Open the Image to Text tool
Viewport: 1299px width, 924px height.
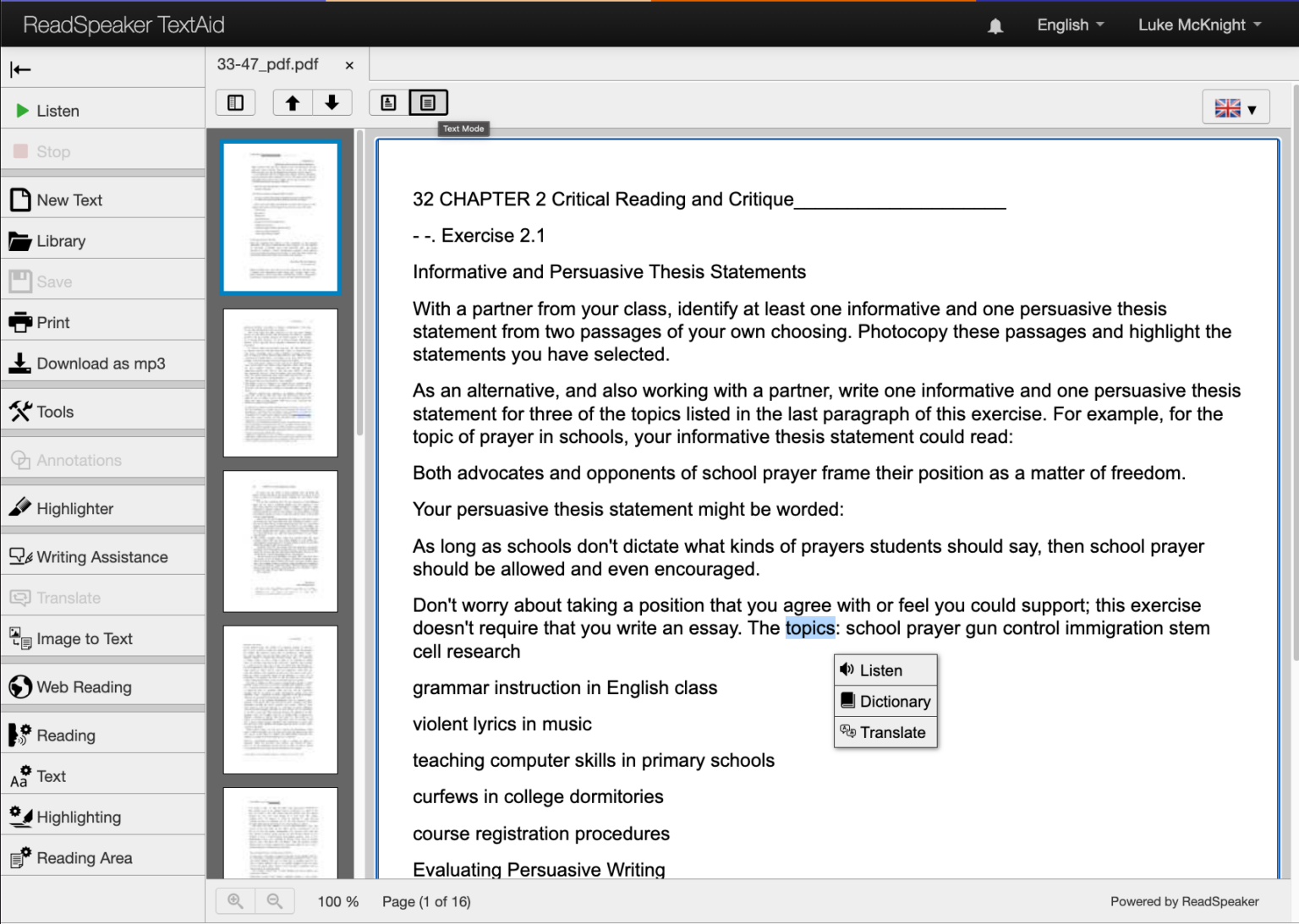coord(84,638)
